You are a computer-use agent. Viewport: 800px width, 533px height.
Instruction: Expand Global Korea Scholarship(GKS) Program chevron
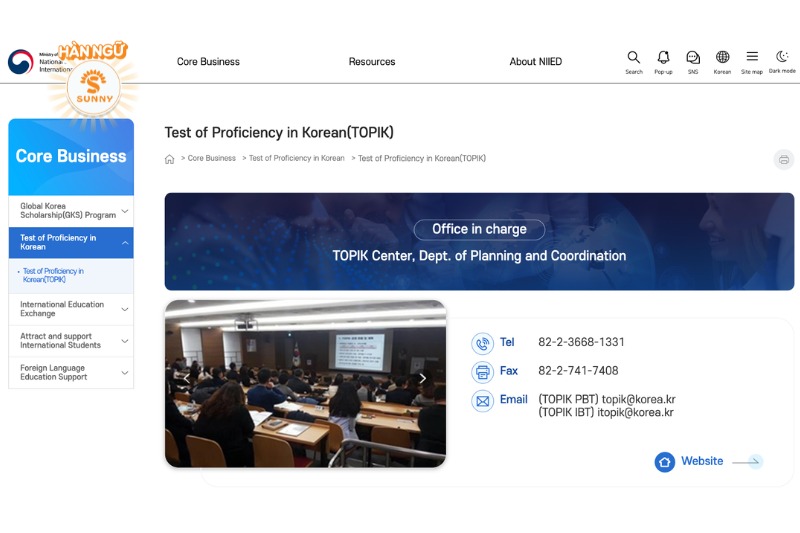(x=124, y=211)
